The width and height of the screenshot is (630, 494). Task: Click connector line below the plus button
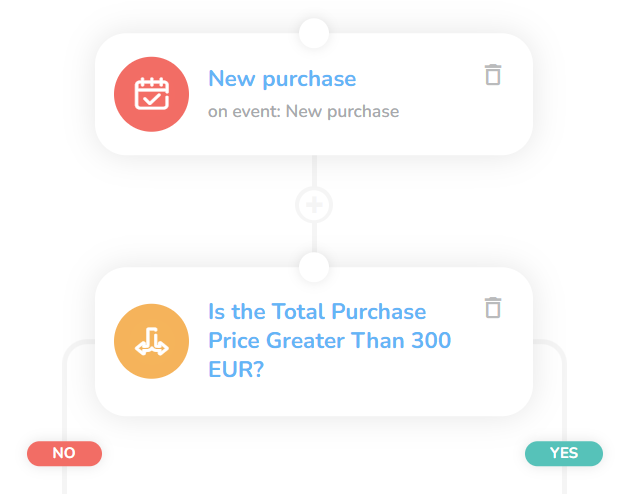coord(314,238)
